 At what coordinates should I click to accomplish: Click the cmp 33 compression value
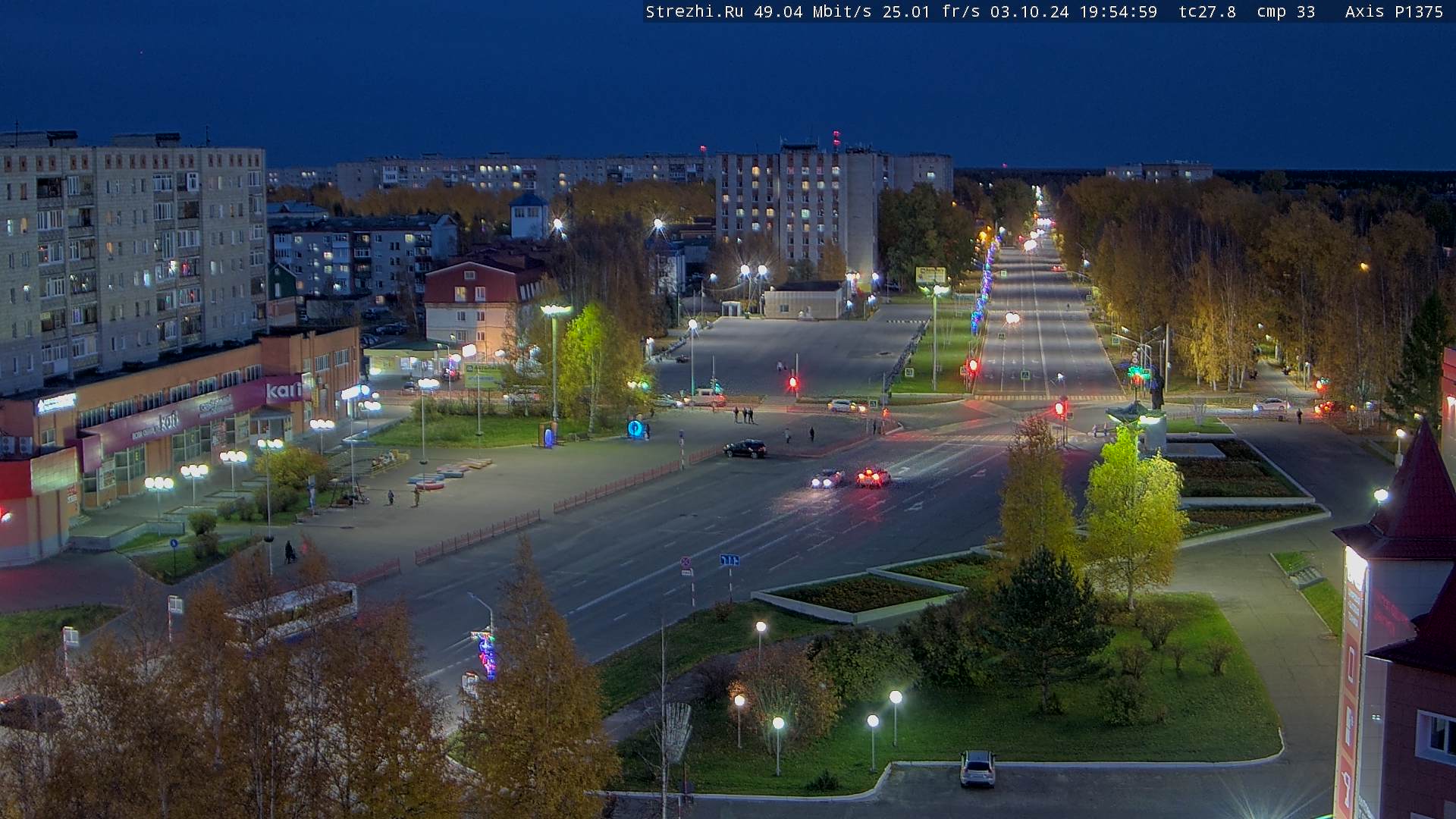tap(1285, 11)
